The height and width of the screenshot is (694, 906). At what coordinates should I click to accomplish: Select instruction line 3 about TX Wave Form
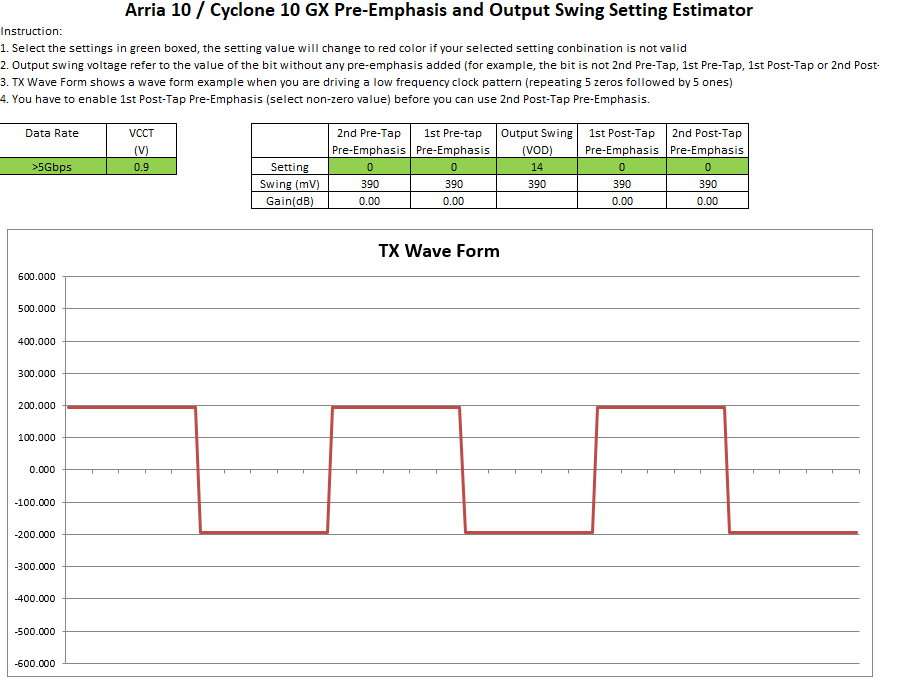tap(366, 82)
